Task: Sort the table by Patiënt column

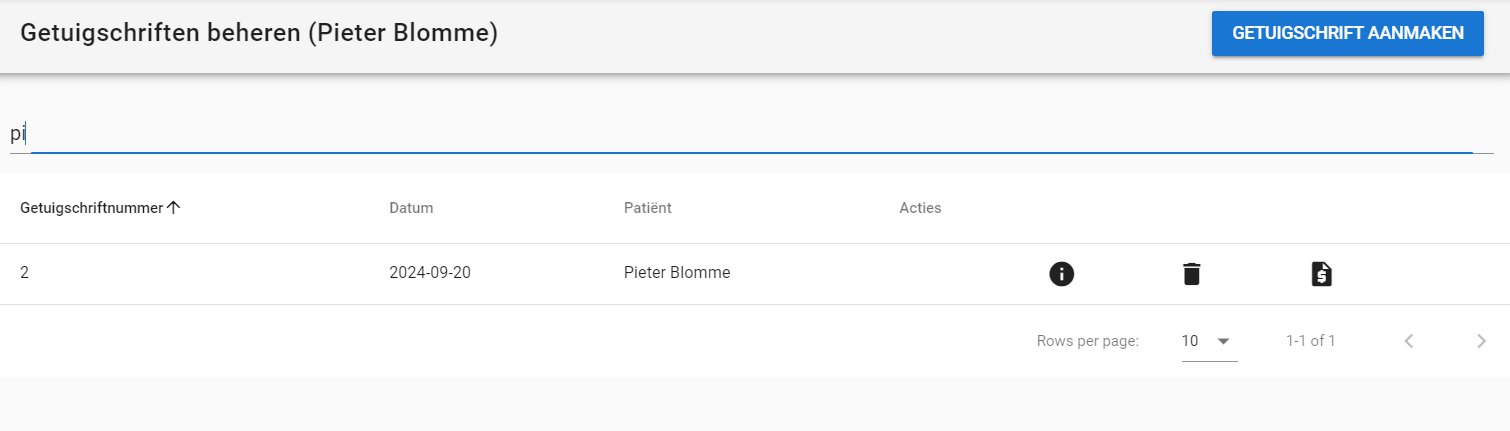Action: (647, 208)
